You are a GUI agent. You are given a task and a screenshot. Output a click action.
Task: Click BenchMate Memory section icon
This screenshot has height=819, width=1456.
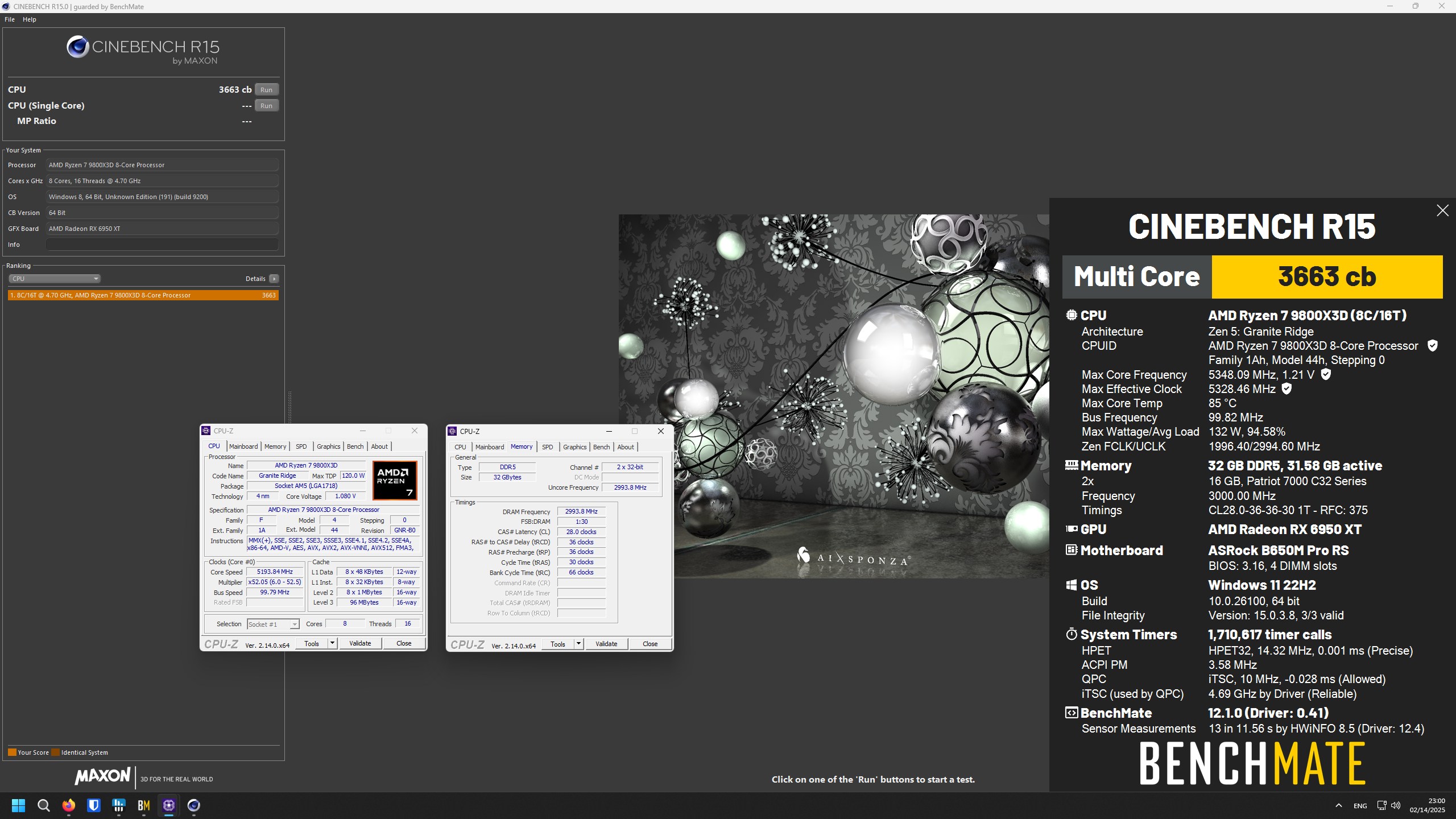(x=1072, y=465)
